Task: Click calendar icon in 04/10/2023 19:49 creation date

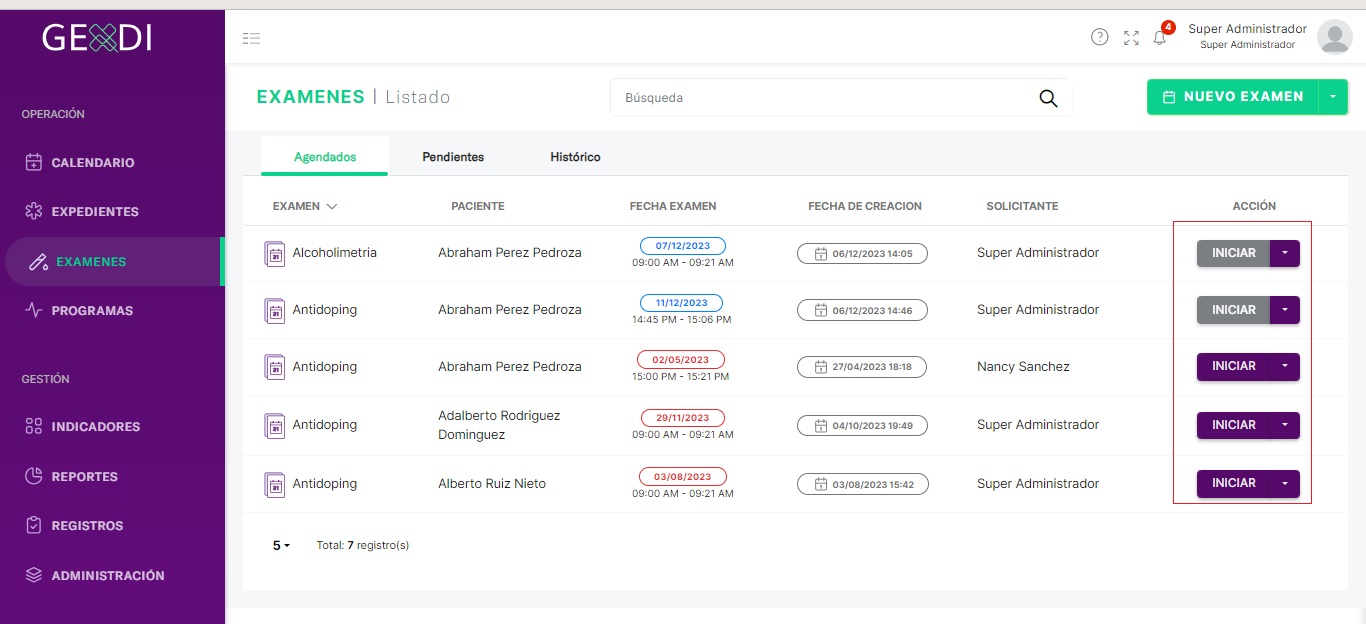Action: (821, 426)
